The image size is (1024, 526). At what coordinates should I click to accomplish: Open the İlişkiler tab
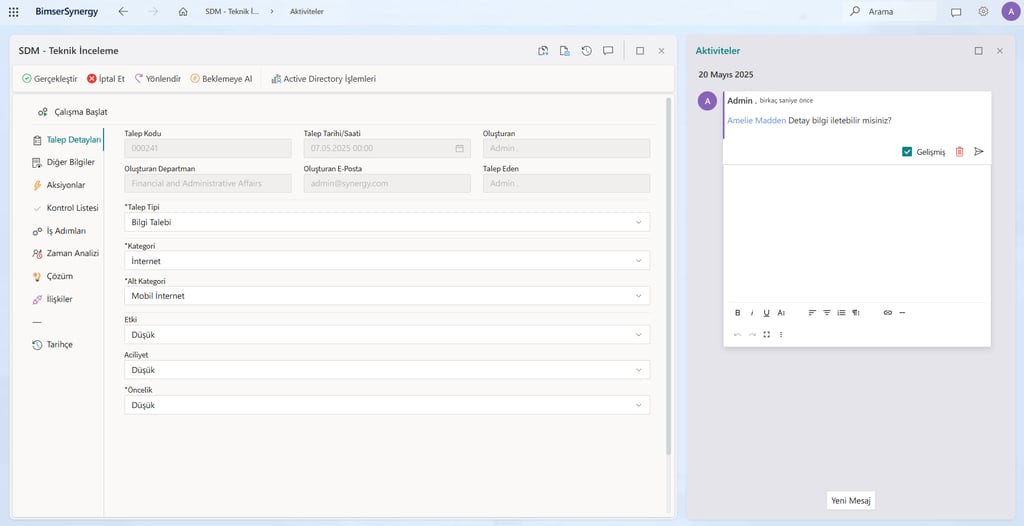(x=52, y=299)
